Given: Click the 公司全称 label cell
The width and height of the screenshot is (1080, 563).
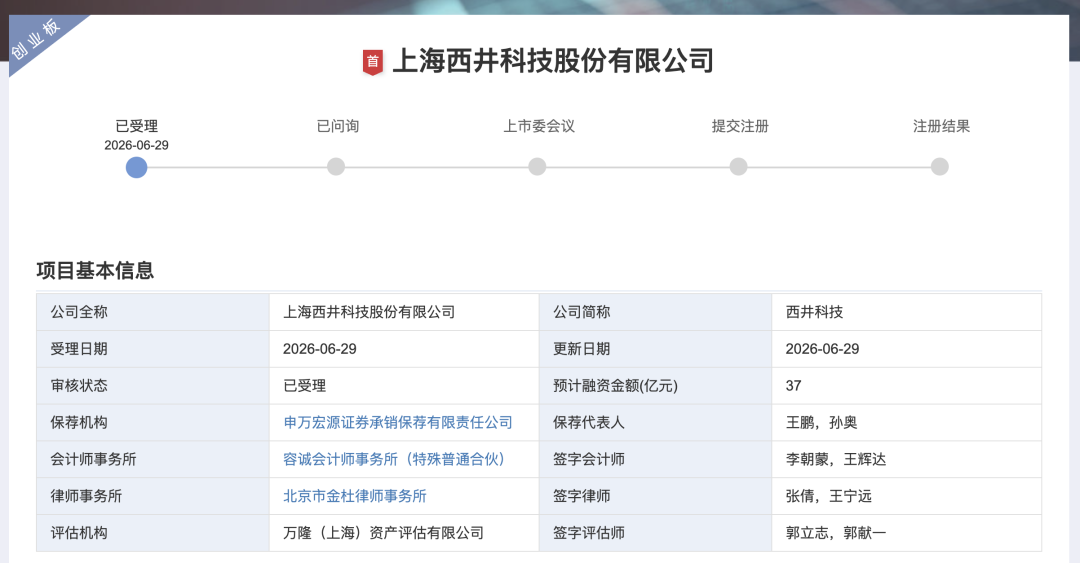Looking at the screenshot, I should pyautogui.click(x=153, y=312).
